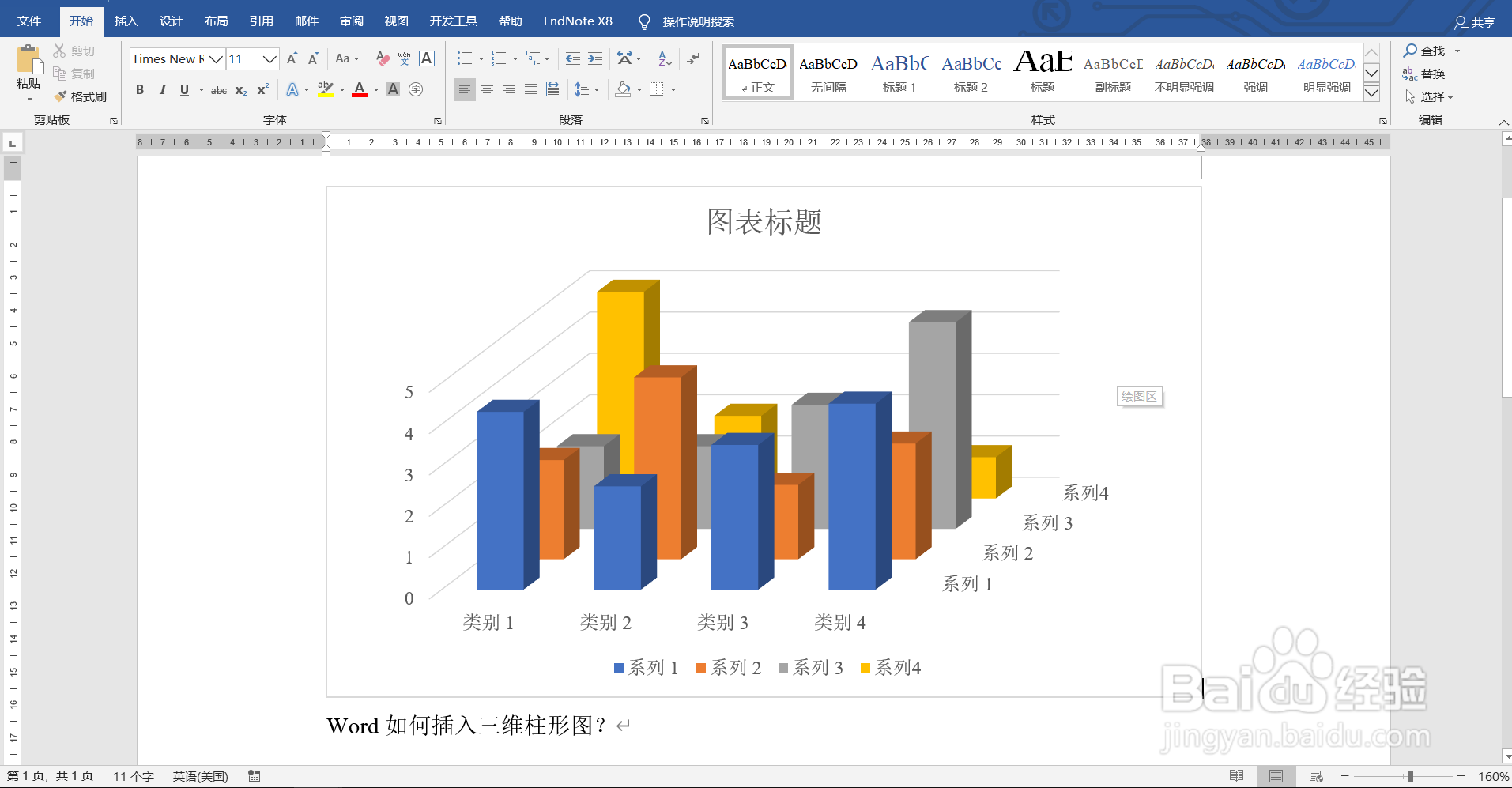The image size is (1512, 788).
Task: Click the enclosed character icon
Action: [416, 90]
